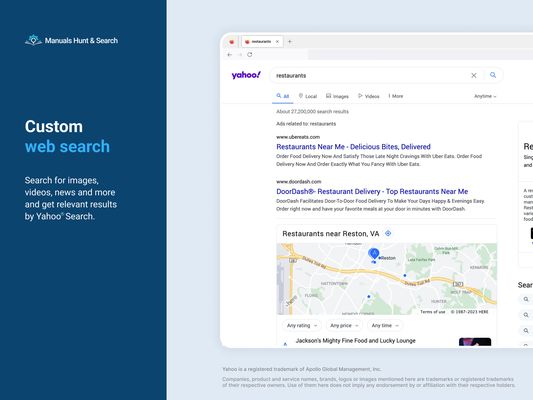Open the Any rating dropdown
This screenshot has height=400, width=533.
302,326
